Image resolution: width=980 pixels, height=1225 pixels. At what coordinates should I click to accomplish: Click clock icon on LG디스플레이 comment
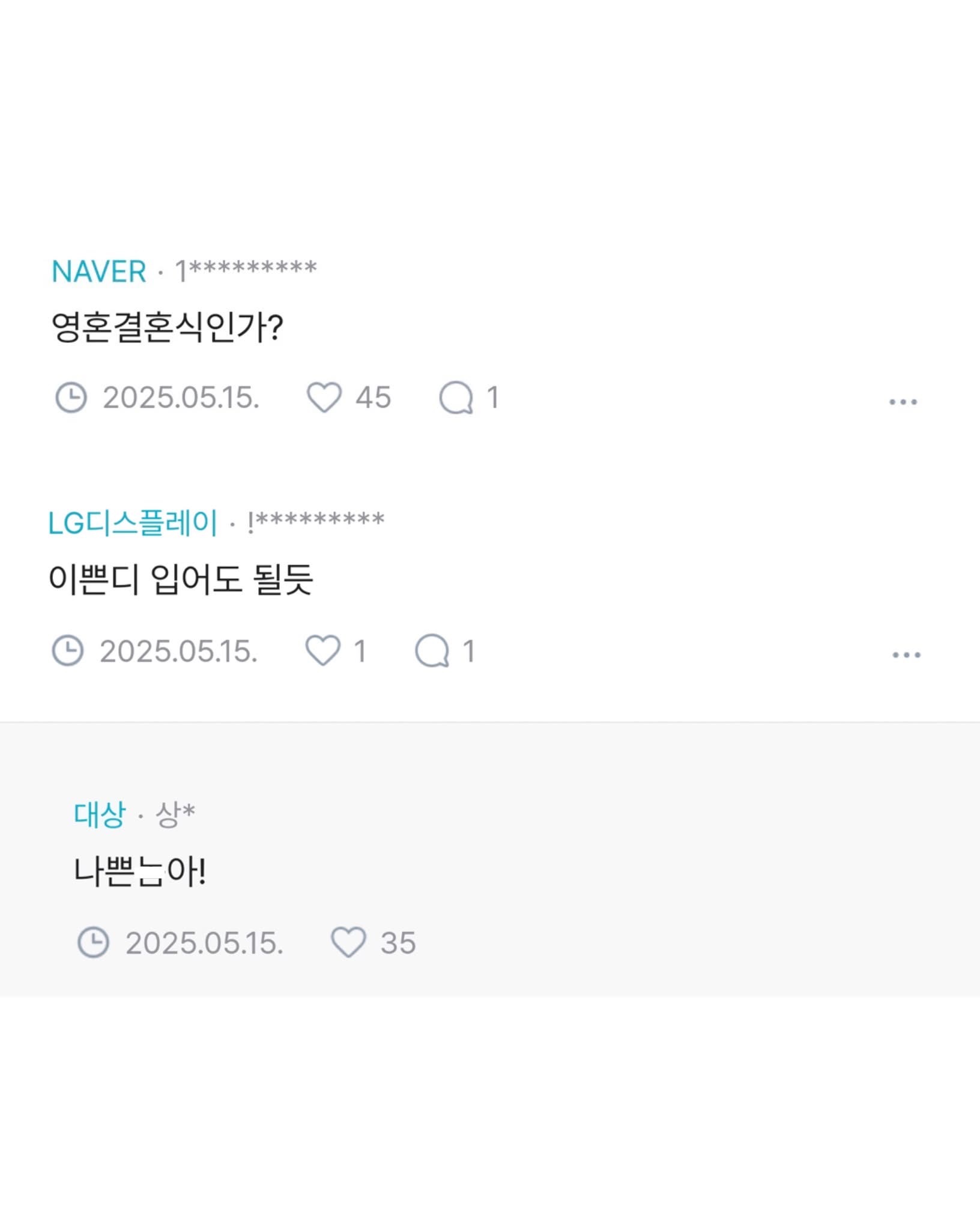point(68,651)
